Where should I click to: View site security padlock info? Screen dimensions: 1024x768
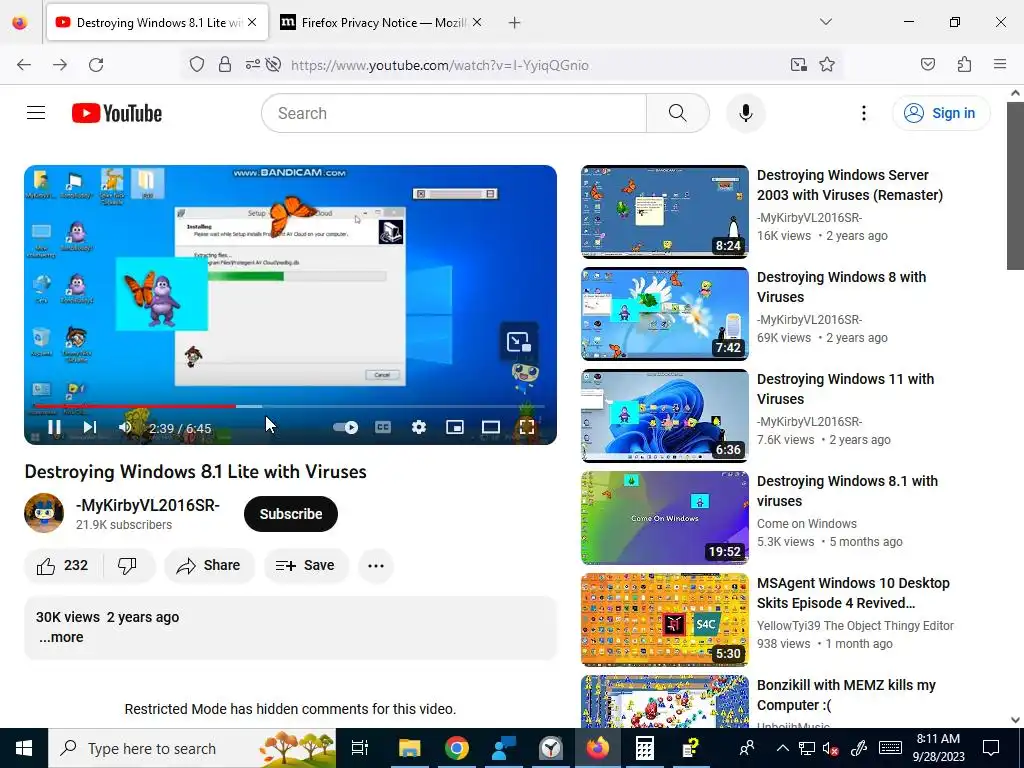click(x=225, y=65)
